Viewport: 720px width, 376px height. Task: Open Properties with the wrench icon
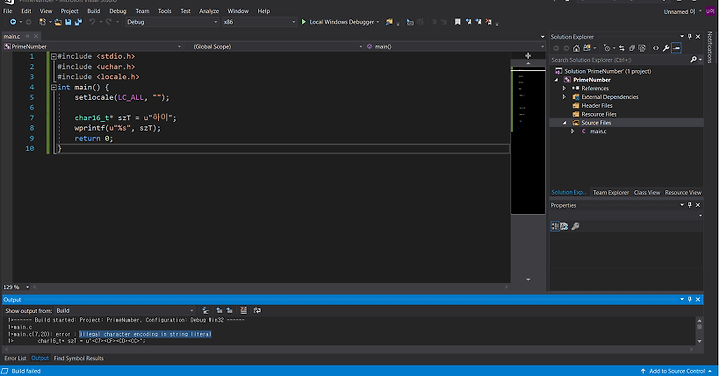(666, 48)
